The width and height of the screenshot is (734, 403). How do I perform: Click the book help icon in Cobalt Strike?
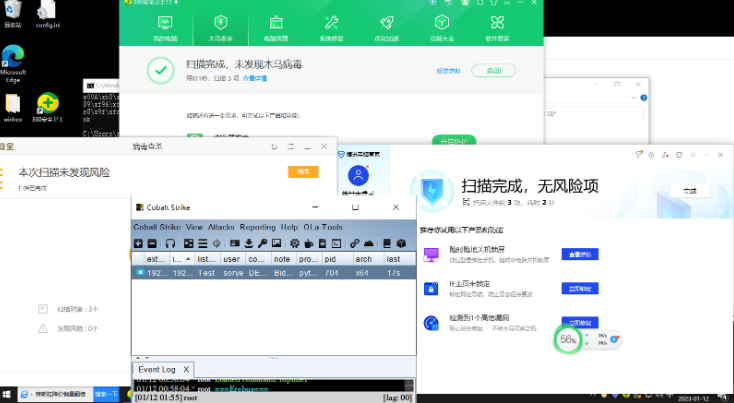point(387,243)
